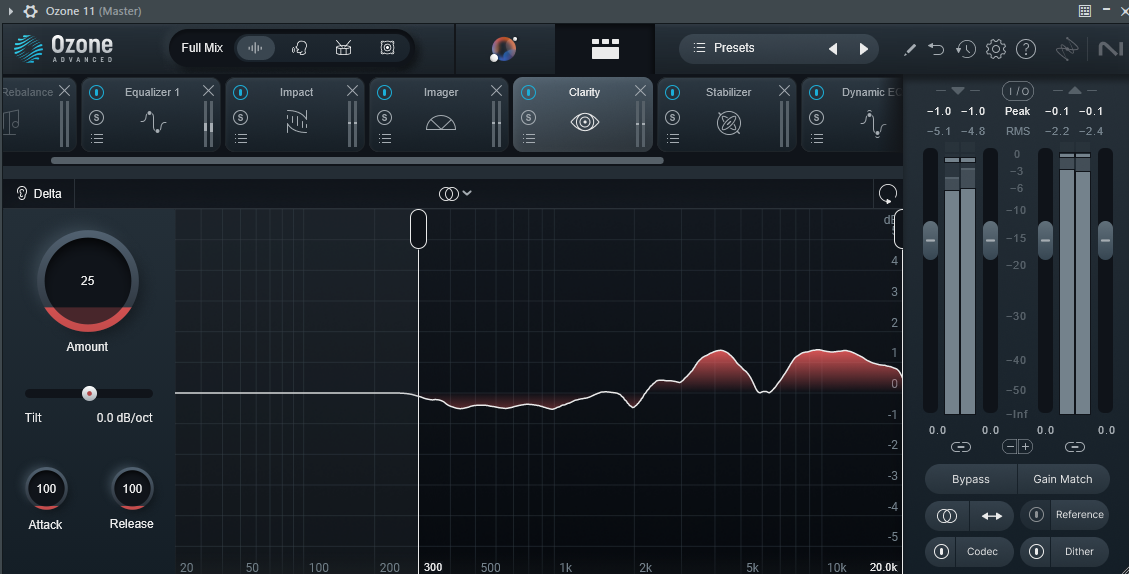Enable the Reference power button
Viewport: 1129px width, 574px height.
(x=1036, y=514)
